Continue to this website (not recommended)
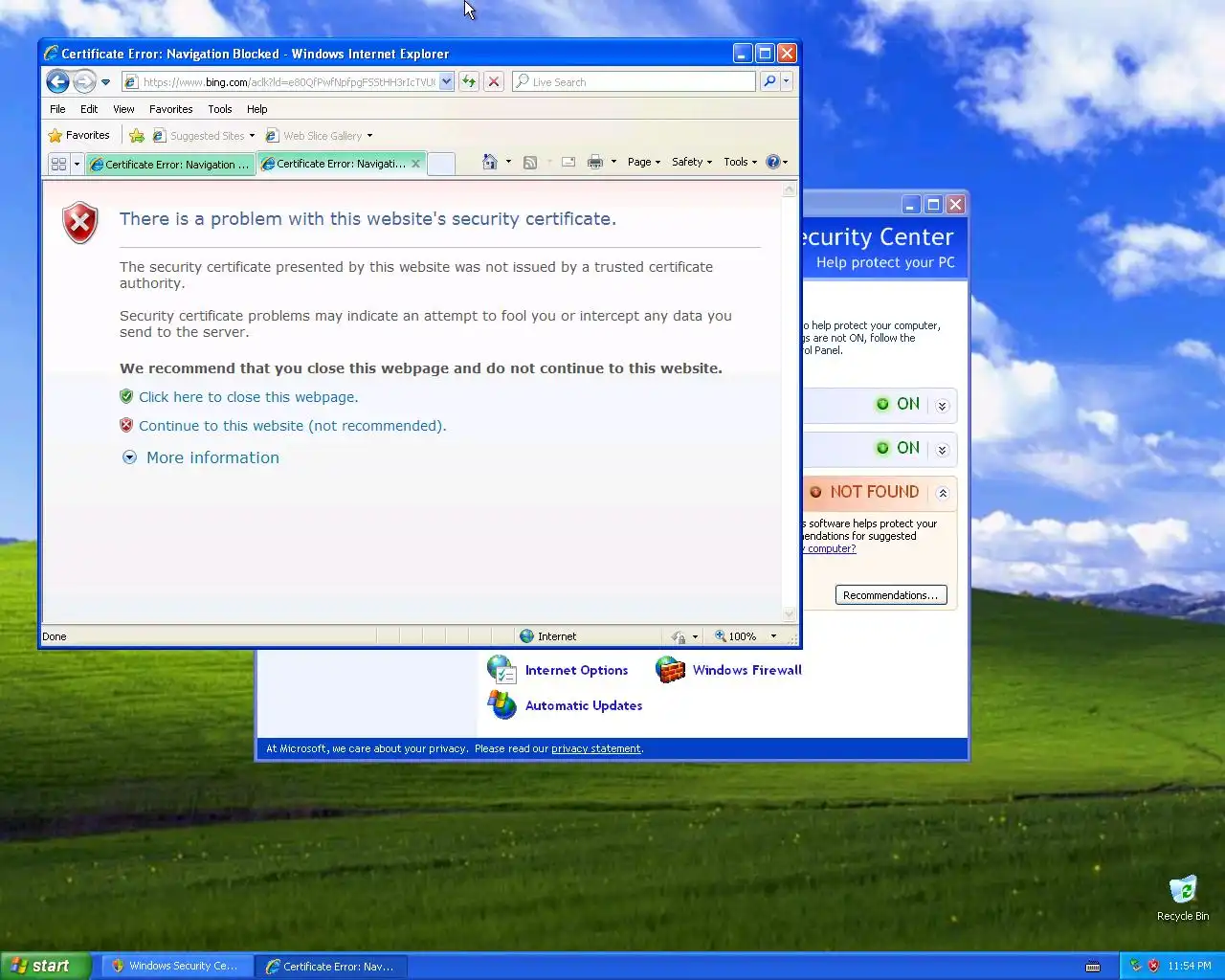1225x980 pixels. pos(292,426)
